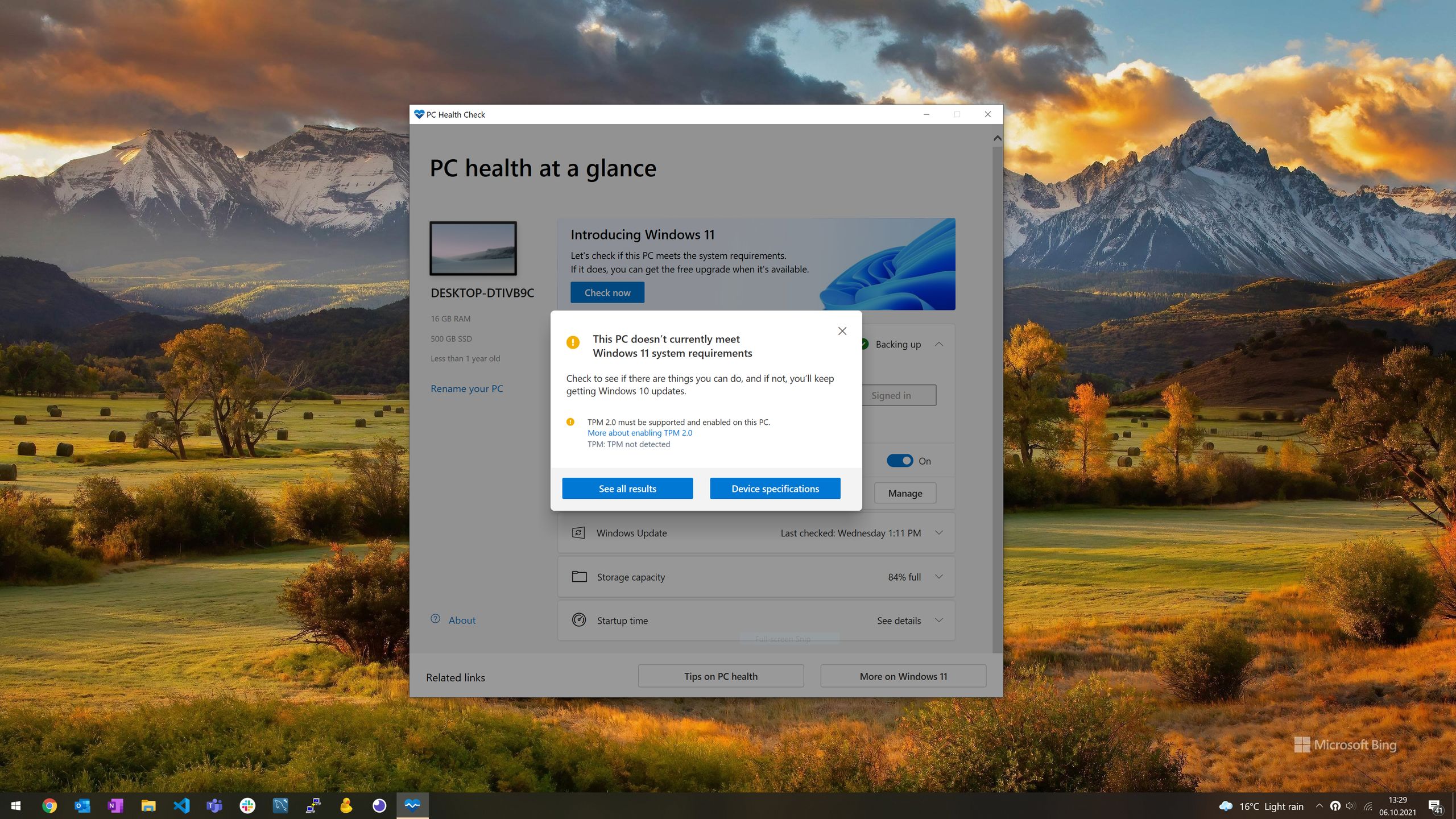The height and width of the screenshot is (819, 1456).
Task: Click the Storage capacity folder icon
Action: [579, 577]
